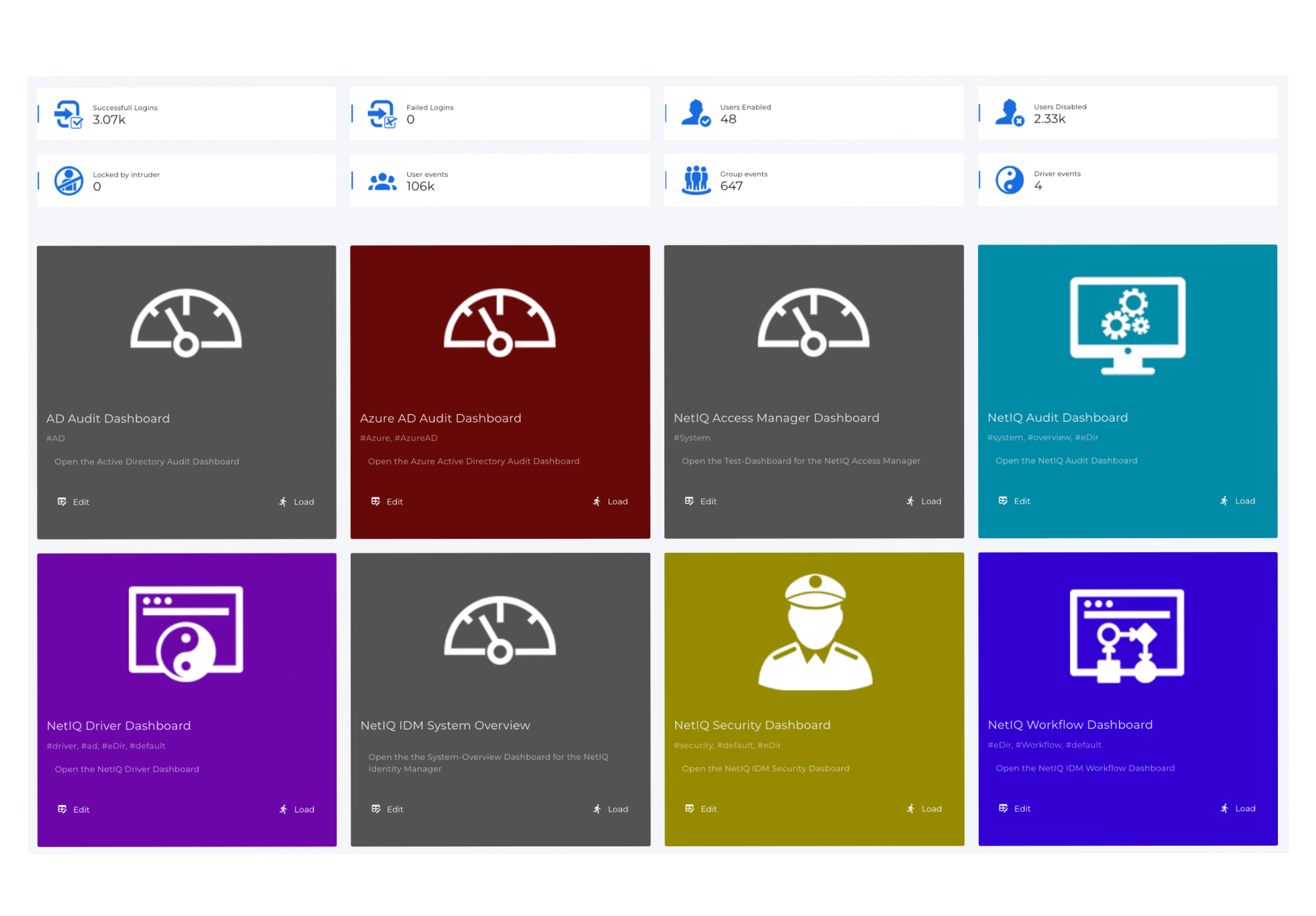
Task: Click 'Open the Azure Active Directory Audit Dashboard' text
Action: [474, 462]
